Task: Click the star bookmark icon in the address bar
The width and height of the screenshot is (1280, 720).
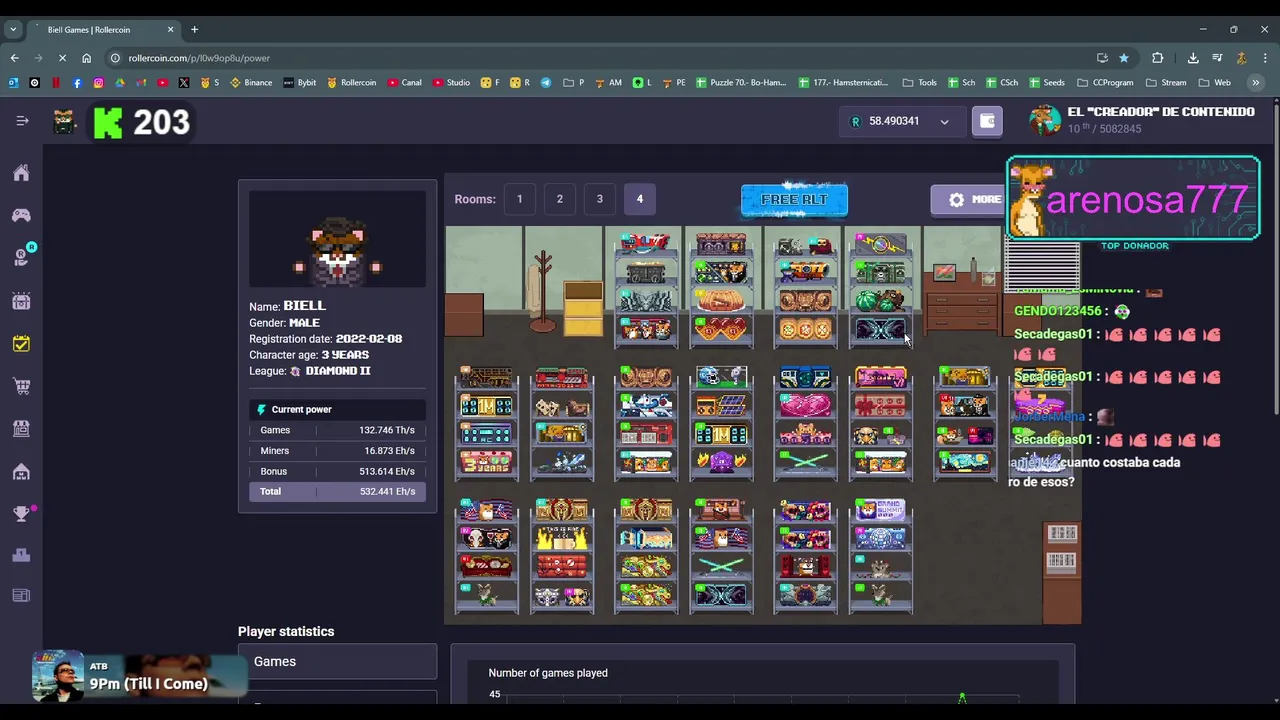Action: coord(1124,58)
